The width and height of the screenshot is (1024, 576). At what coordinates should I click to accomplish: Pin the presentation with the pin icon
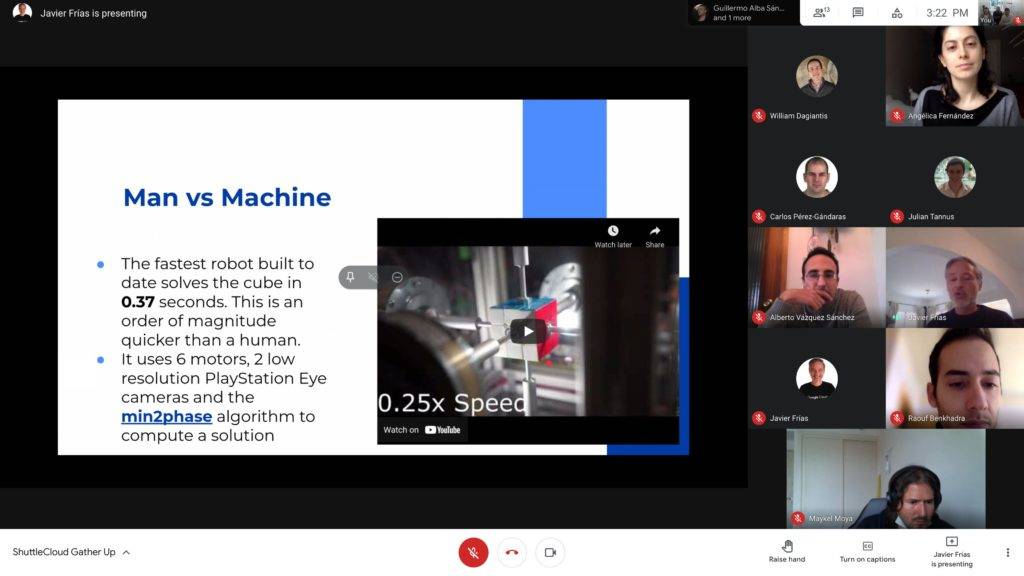pos(350,277)
